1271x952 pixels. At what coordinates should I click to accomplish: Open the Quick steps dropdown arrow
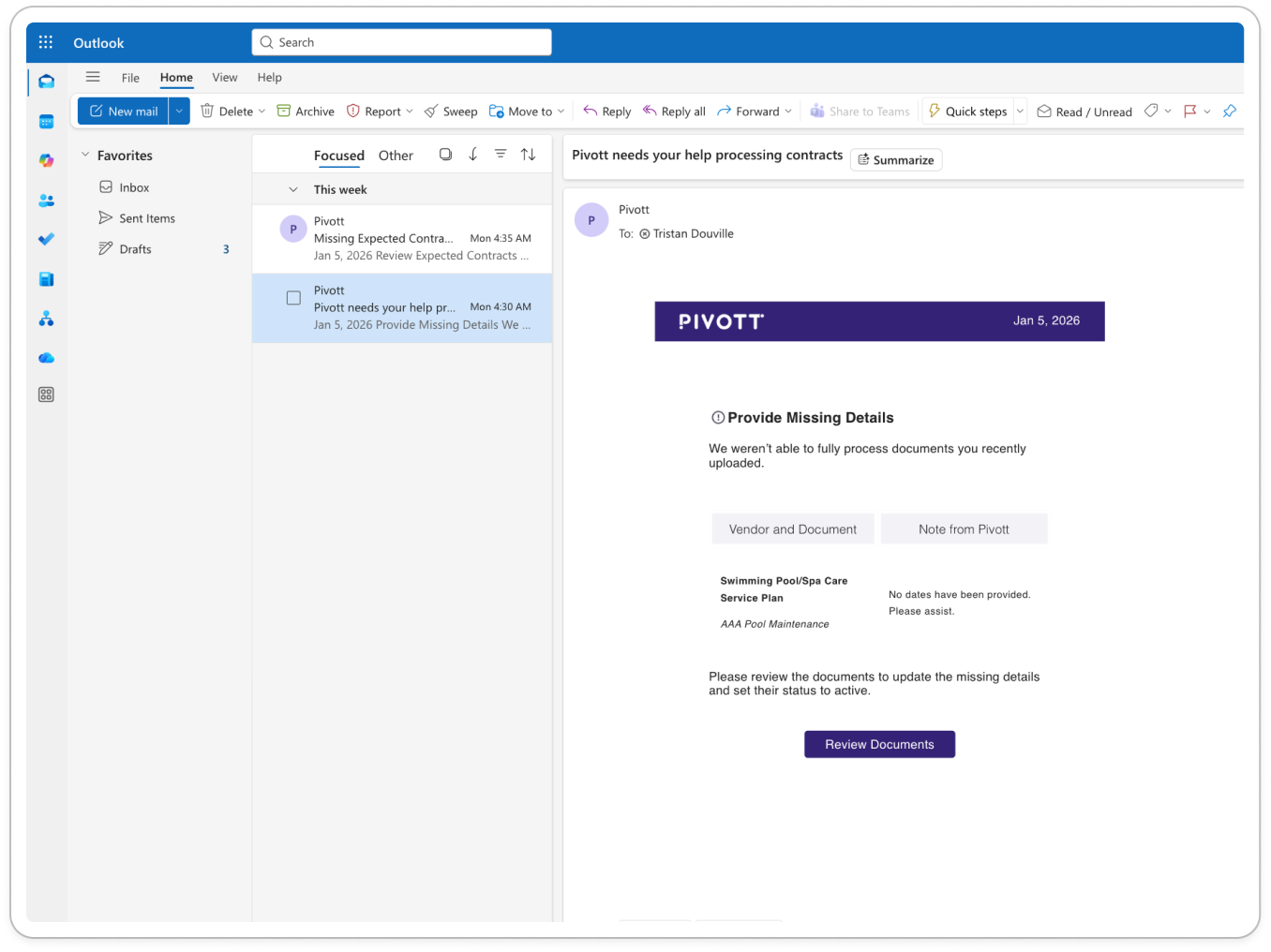pos(1020,111)
